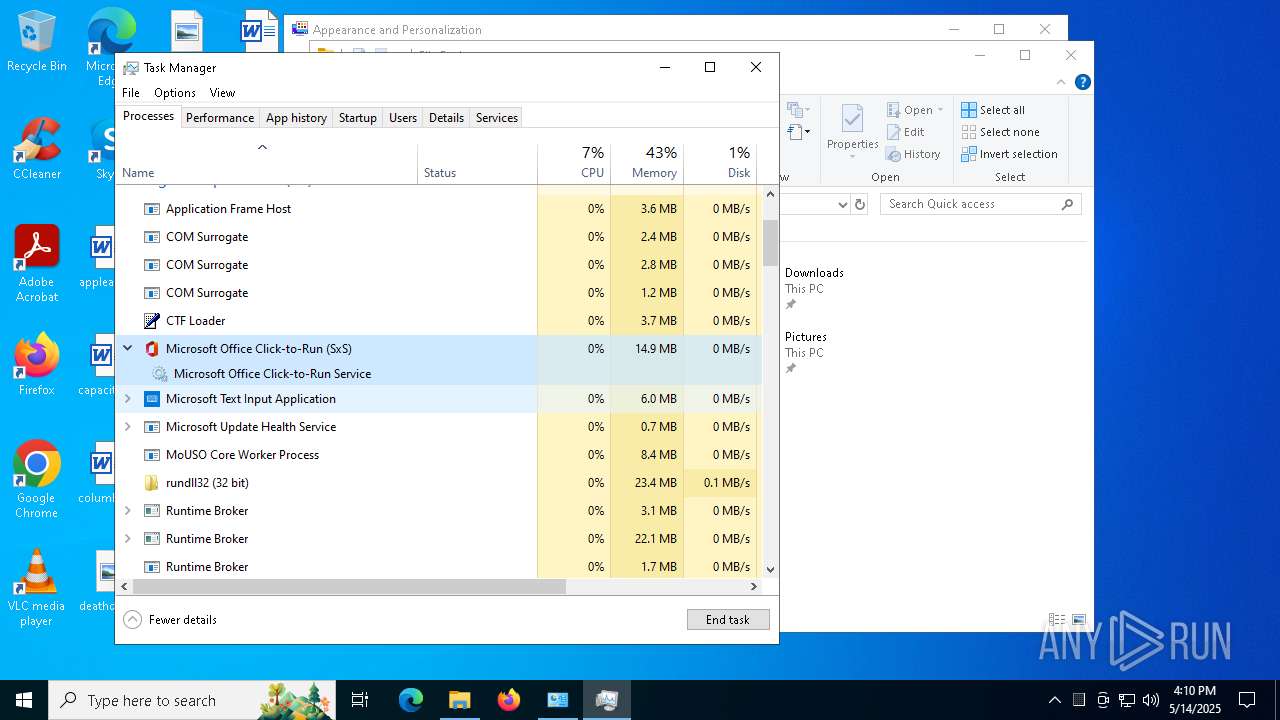The width and height of the screenshot is (1280, 720).
Task: Select the Downloads item in Quick access
Action: pos(814,288)
